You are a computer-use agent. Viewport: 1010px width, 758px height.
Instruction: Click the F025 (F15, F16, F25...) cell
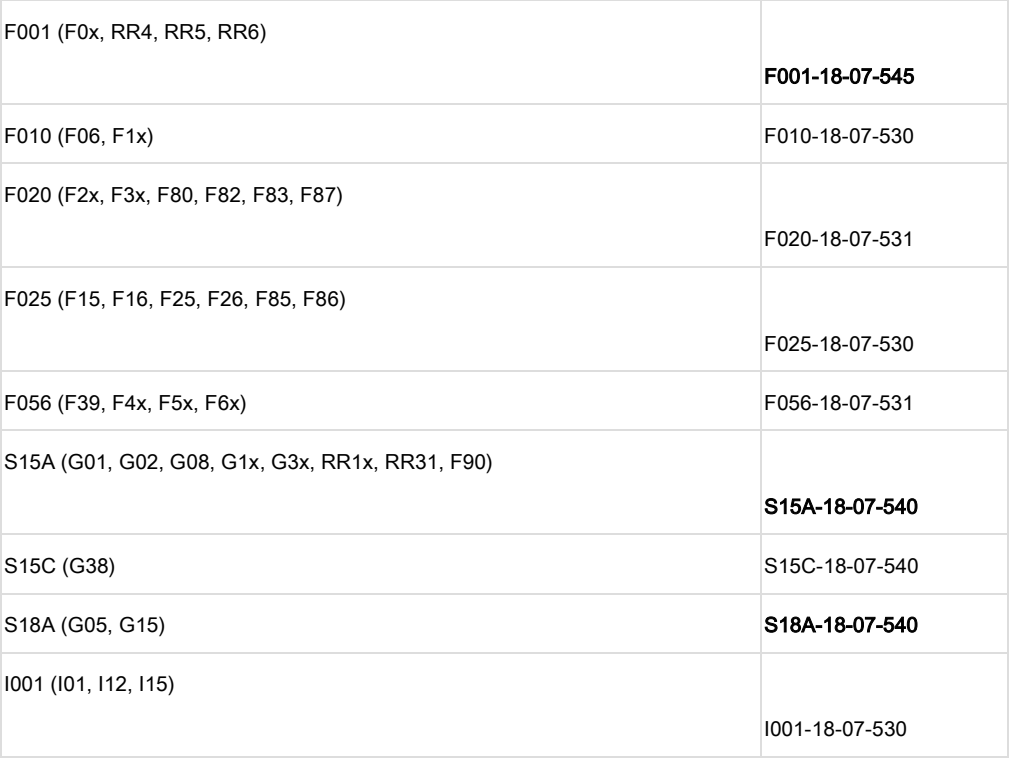175,297
